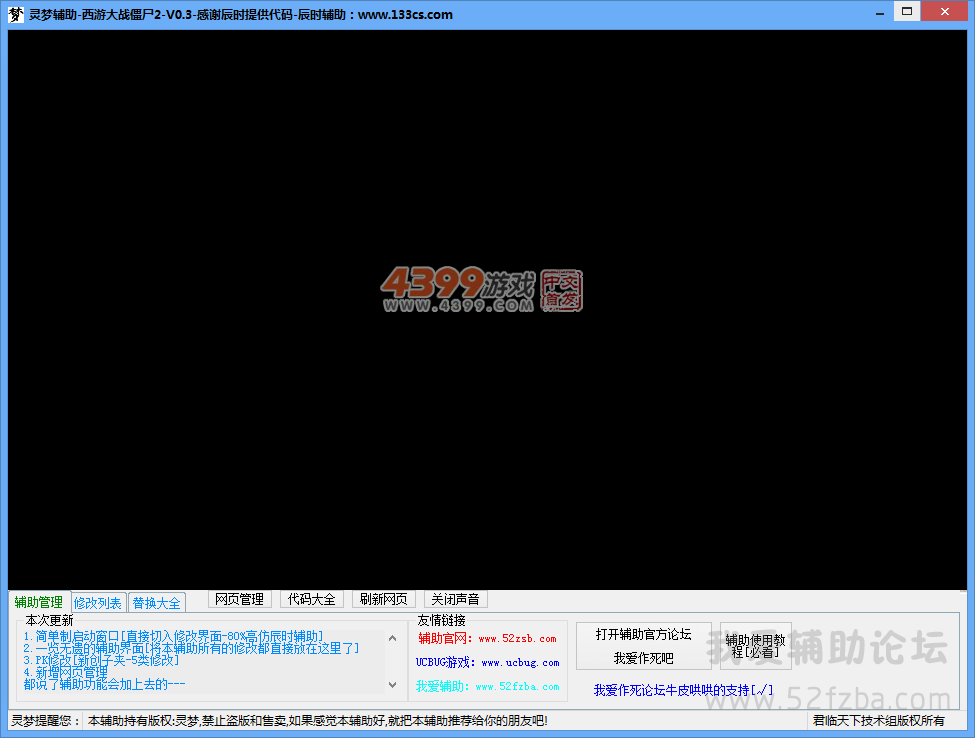Click the update list scroll up arrow
This screenshot has height=738, width=975.
tap(392, 639)
